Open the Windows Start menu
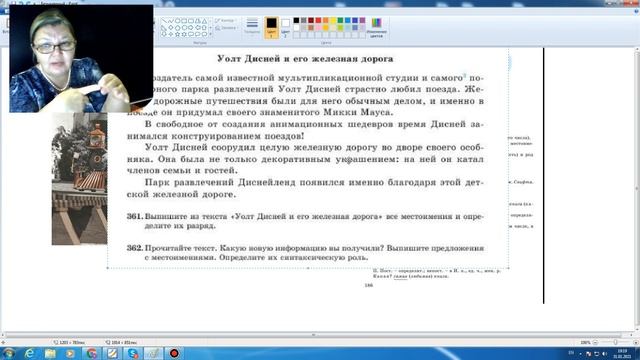 coord(9,353)
